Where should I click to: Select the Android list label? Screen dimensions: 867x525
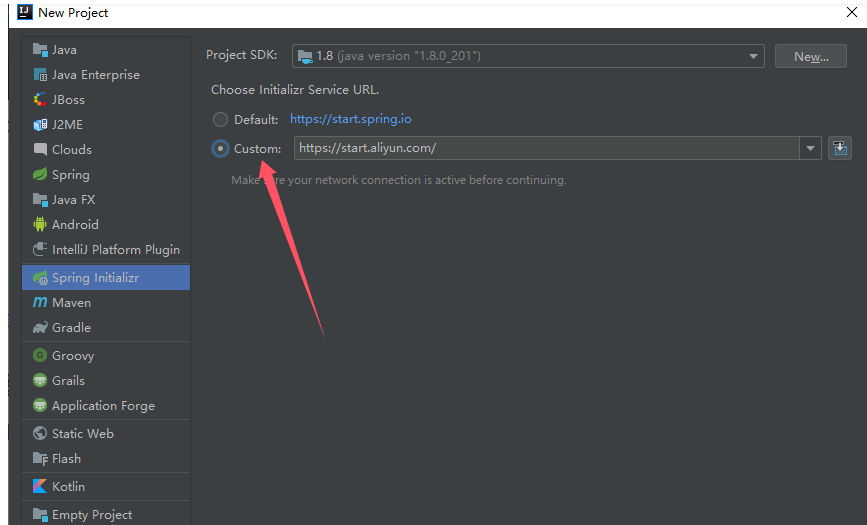pyautogui.click(x=75, y=225)
